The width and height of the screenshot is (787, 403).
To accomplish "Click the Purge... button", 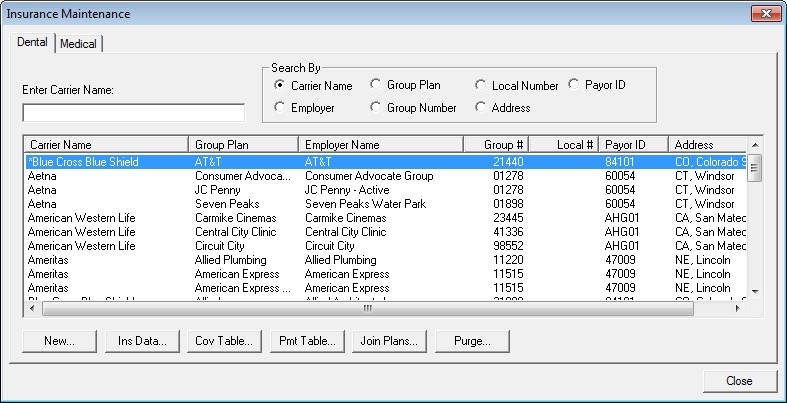I will click(x=473, y=341).
